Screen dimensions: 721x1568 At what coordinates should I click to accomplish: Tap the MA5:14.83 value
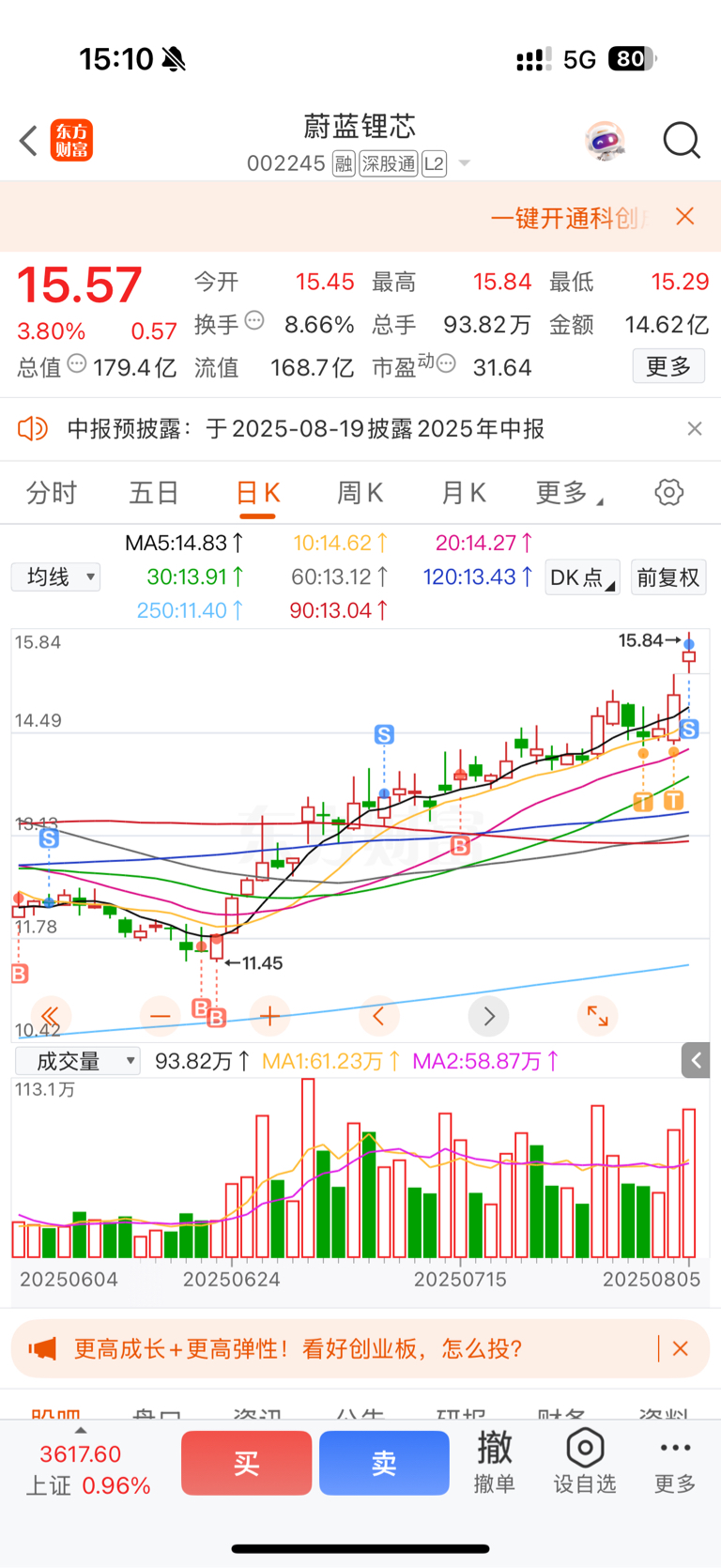click(185, 543)
